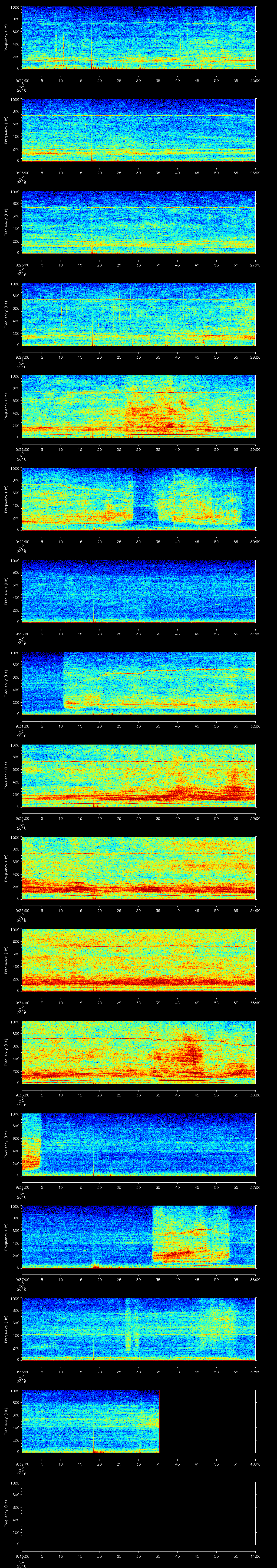Click the red spike at 18s in 9:30:00 spectrogram
Image resolution: width=277 pixels, height=1568 pixels.
coord(93,606)
